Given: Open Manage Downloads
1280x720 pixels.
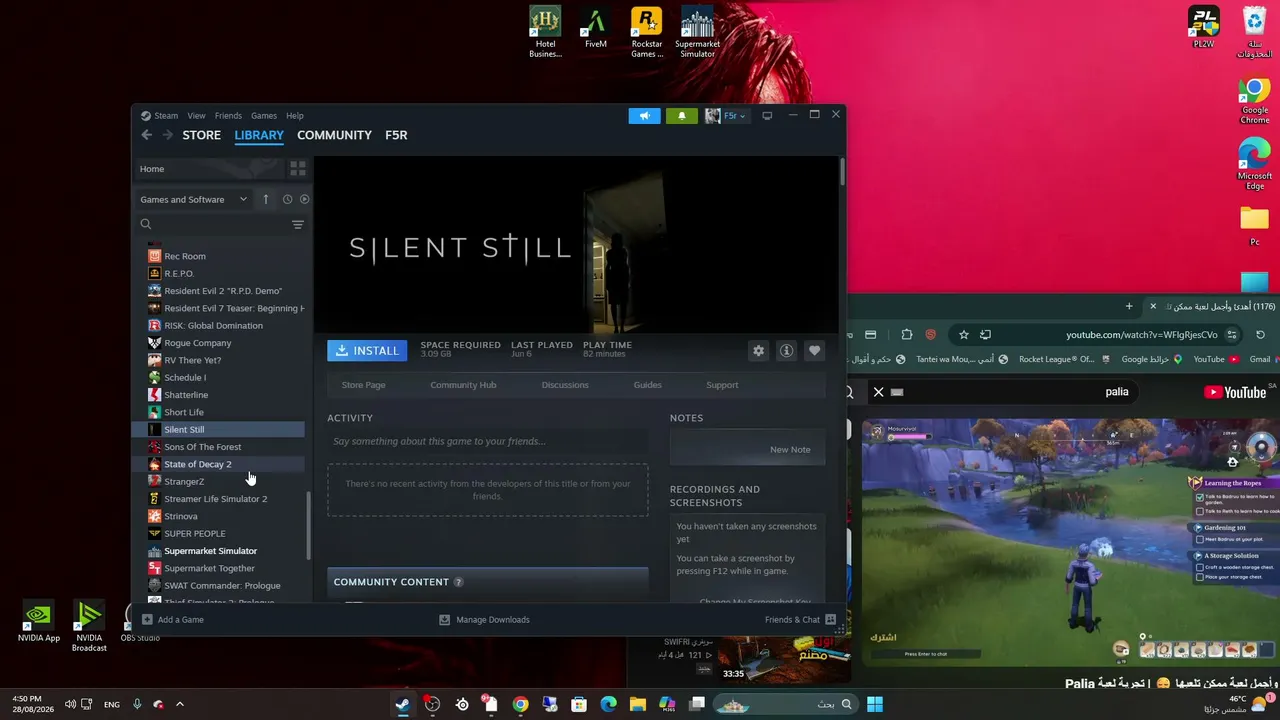Looking at the screenshot, I should pyautogui.click(x=485, y=619).
